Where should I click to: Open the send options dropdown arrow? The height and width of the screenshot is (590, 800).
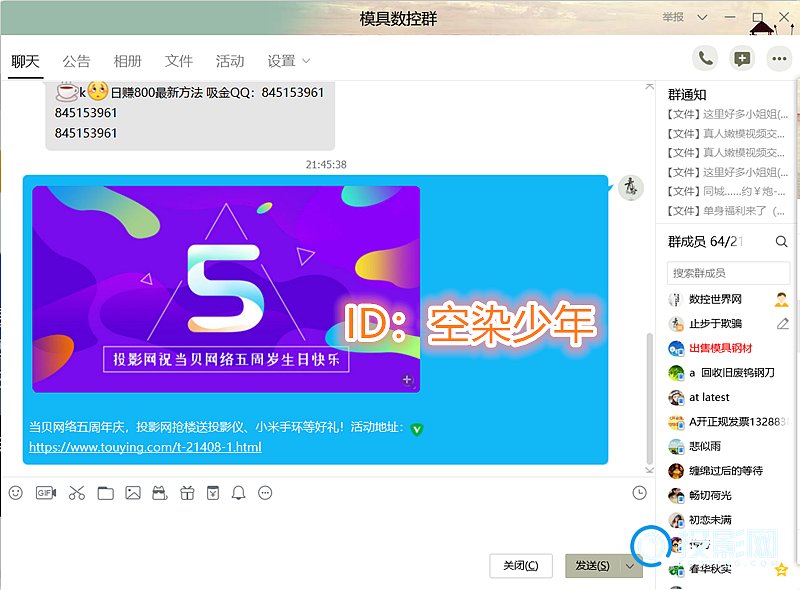tap(630, 566)
